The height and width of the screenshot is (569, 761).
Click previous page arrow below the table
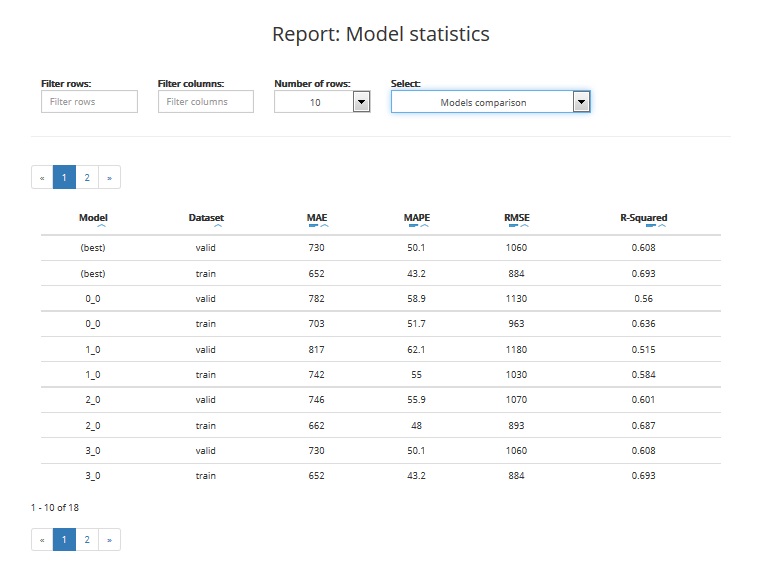click(x=42, y=540)
